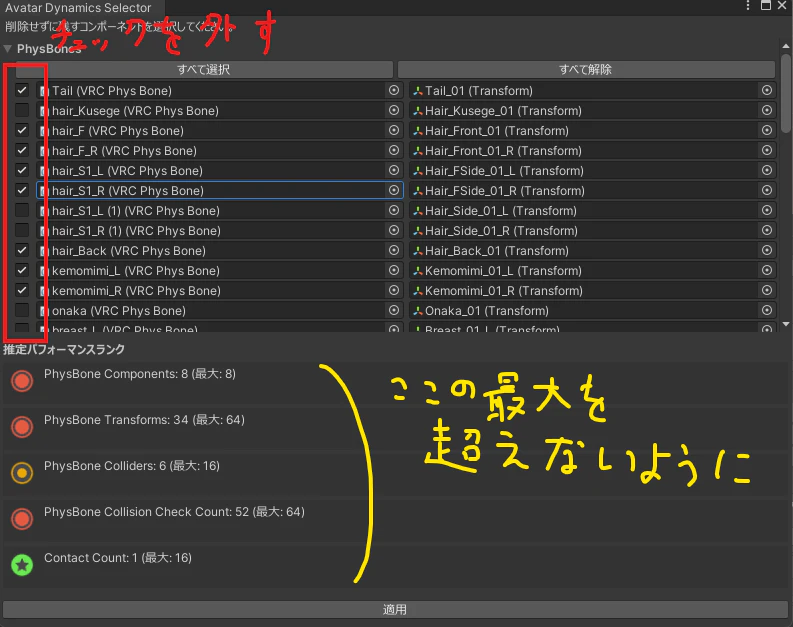Click the 適用 (apply) button
This screenshot has width=793, height=627.
tap(395, 609)
